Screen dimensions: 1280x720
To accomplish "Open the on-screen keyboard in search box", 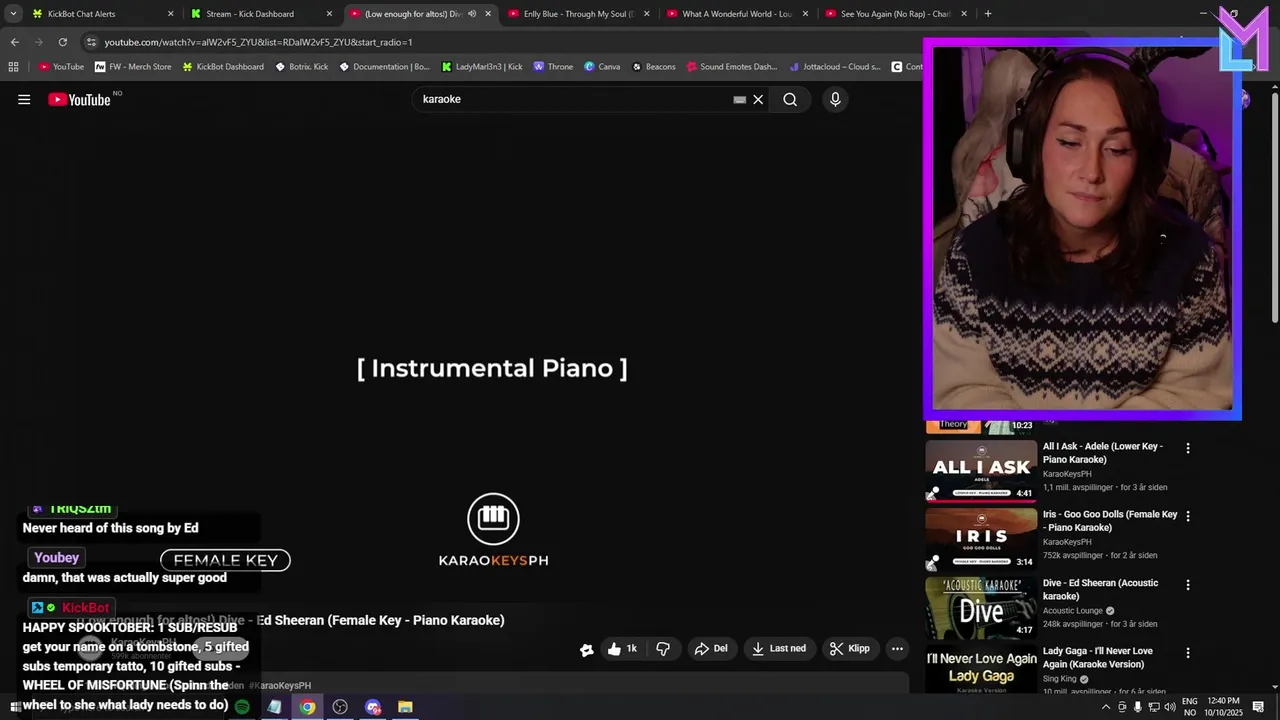I will 739,99.
